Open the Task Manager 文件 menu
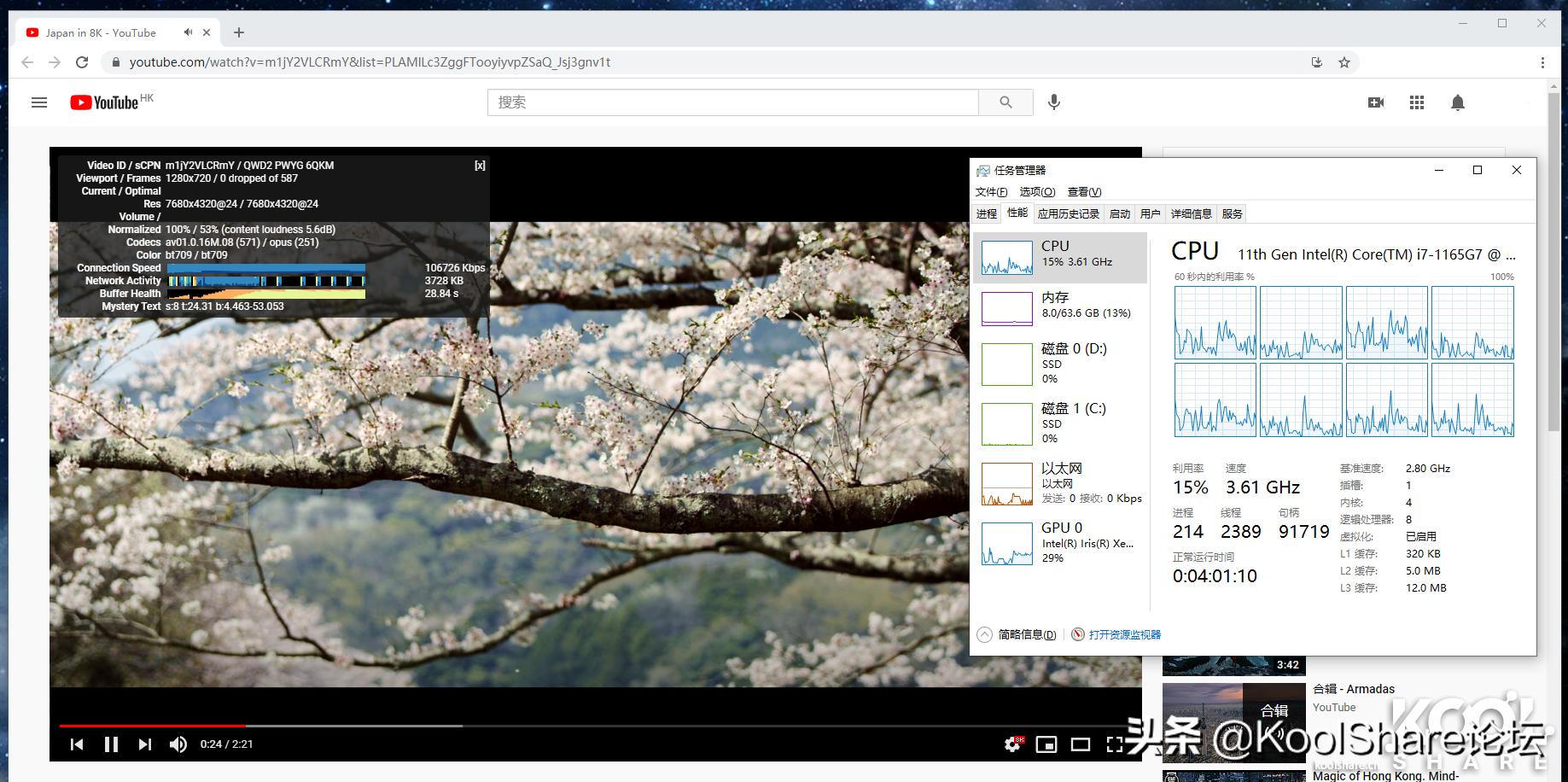 991,192
